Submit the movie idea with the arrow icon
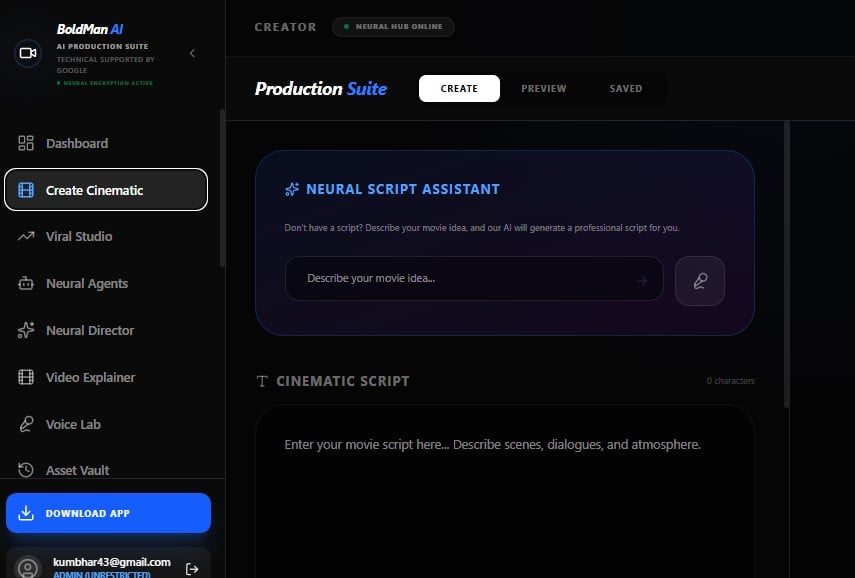 642,280
